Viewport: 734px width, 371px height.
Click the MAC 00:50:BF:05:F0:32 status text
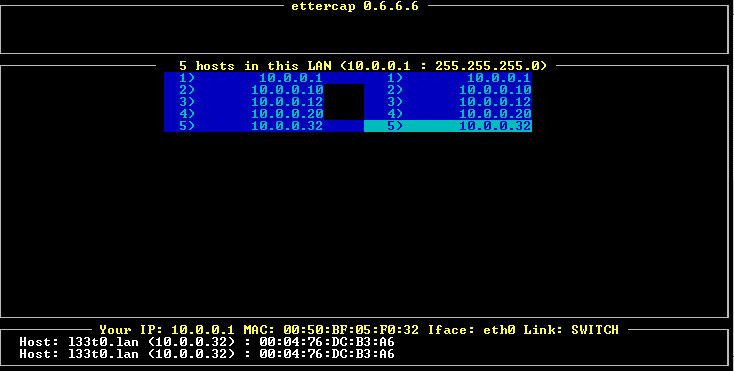coord(331,330)
